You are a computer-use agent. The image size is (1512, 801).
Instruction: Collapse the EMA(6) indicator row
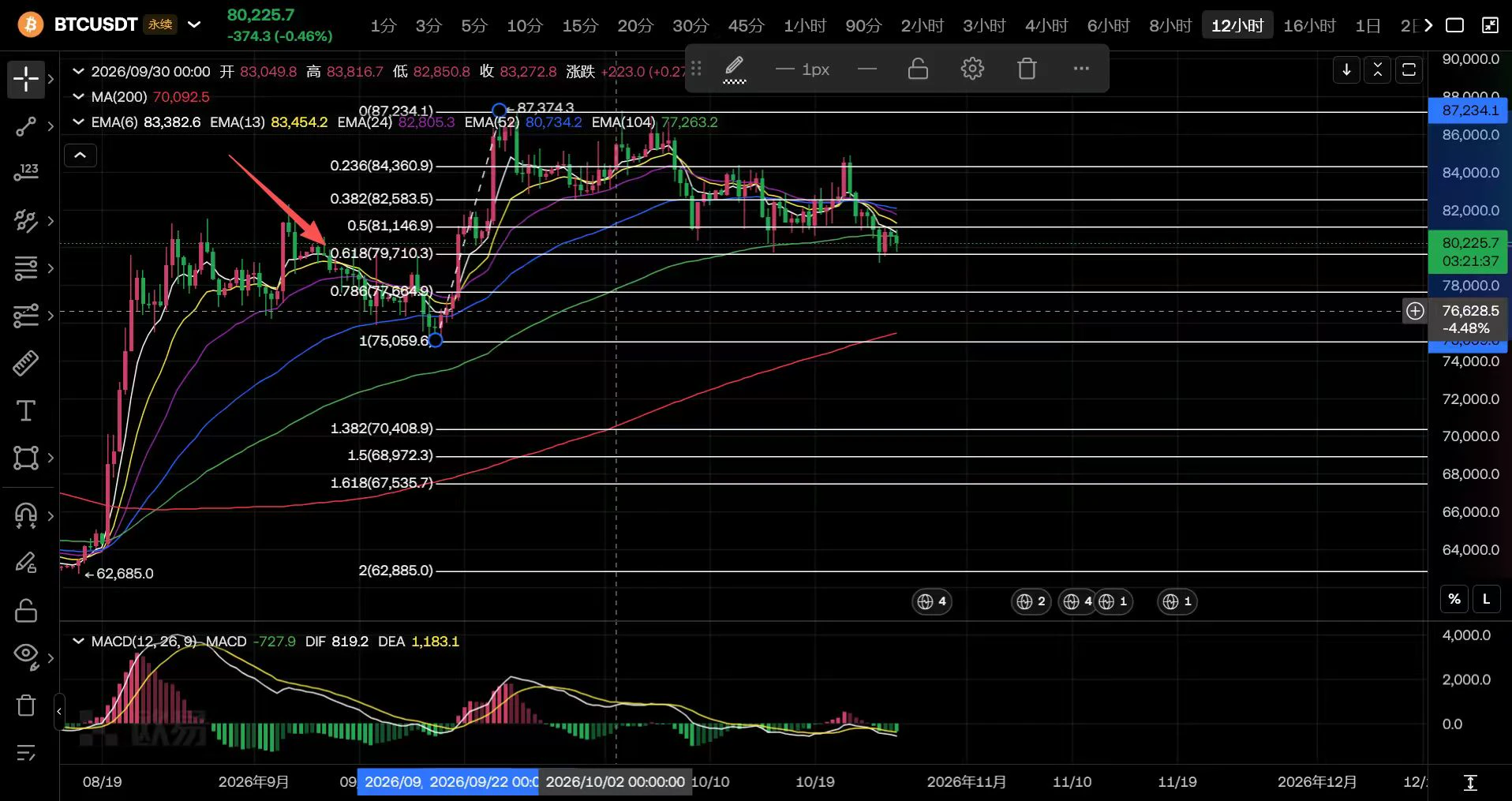tap(78, 122)
